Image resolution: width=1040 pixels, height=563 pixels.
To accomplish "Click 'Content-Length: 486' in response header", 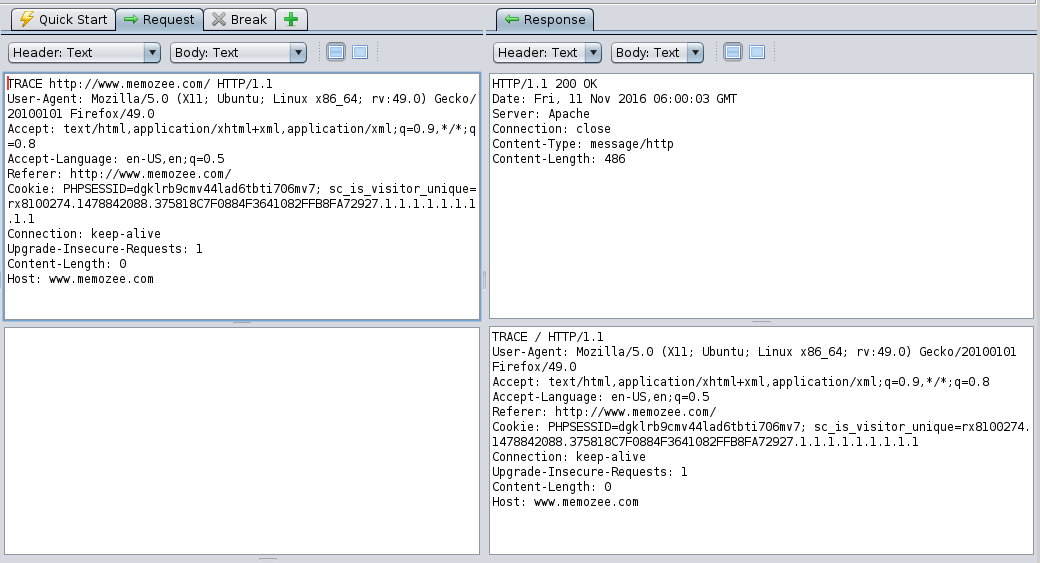I will click(558, 158).
